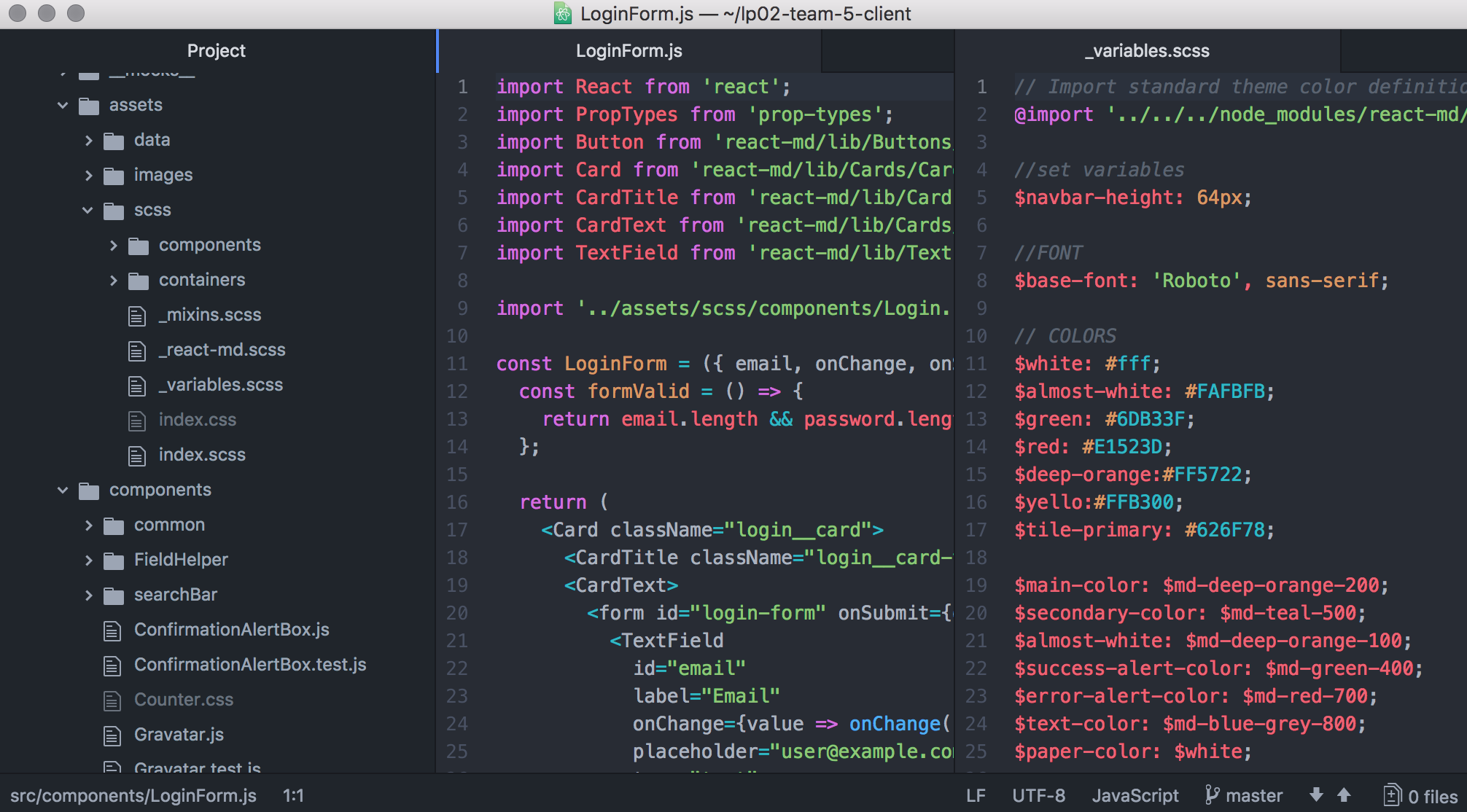Viewport: 1467px width, 812px height.
Task: Expand the images folder chevron
Action: click(88, 176)
